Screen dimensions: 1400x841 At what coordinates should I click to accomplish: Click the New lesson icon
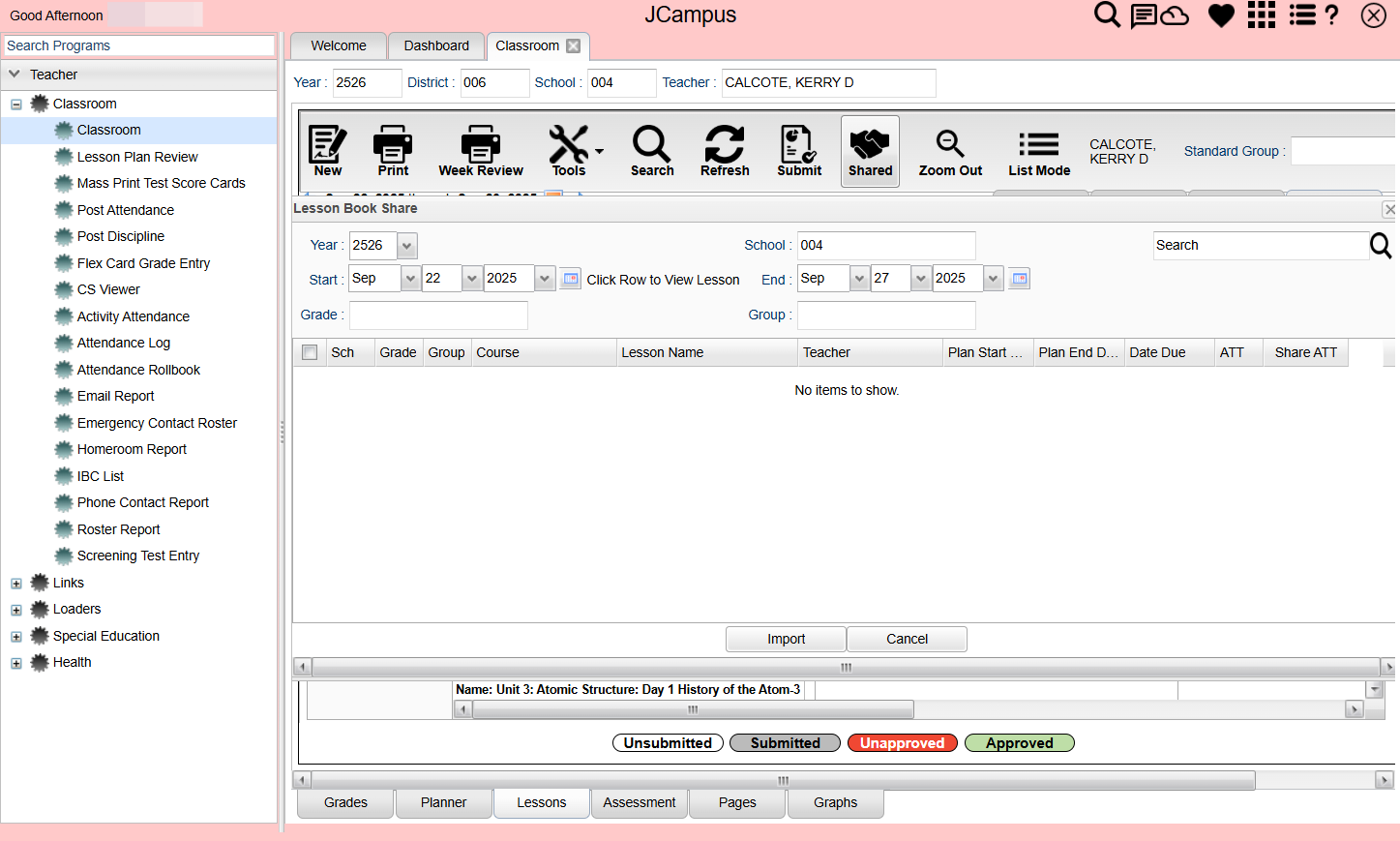[x=327, y=151]
